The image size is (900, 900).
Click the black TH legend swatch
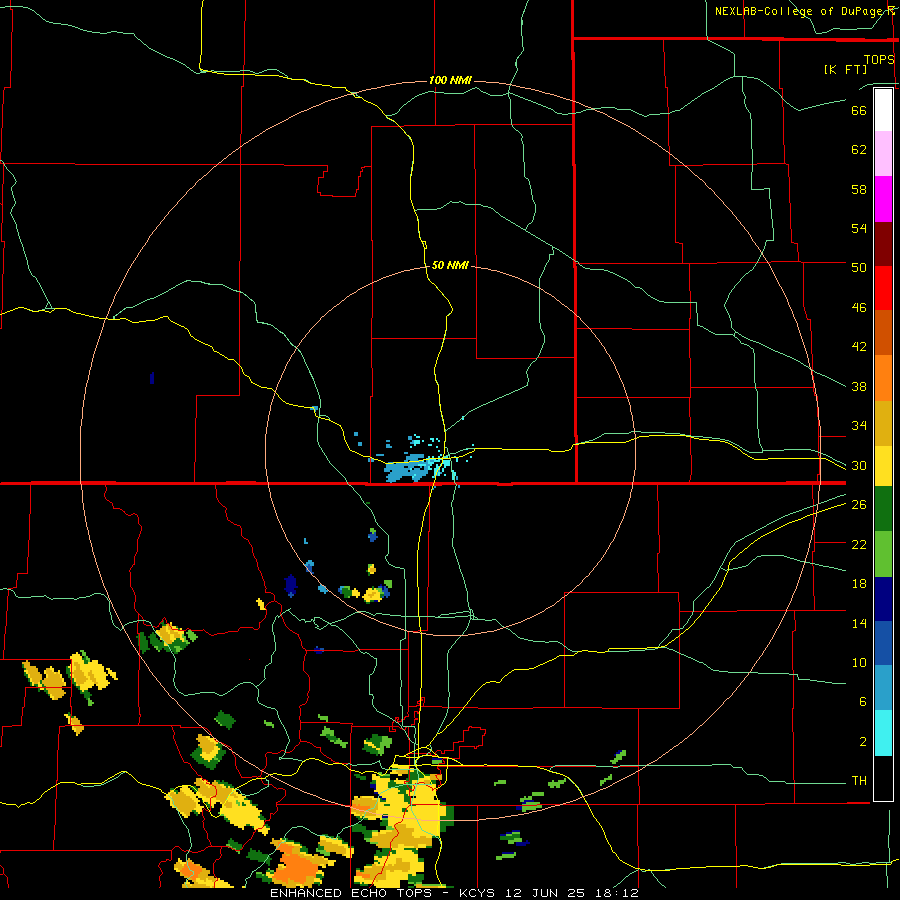(883, 778)
